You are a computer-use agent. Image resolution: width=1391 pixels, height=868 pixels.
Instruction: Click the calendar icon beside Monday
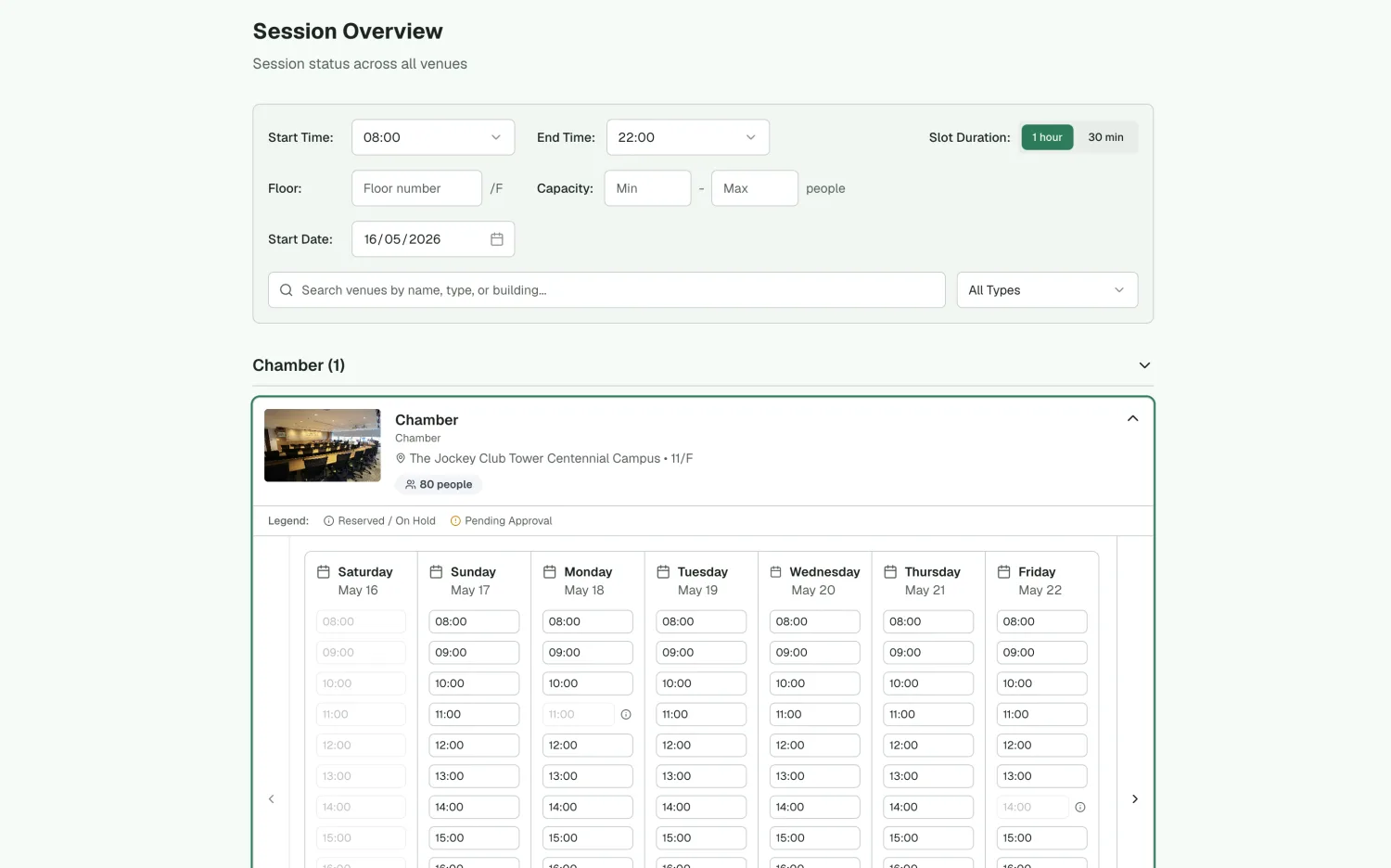coord(550,572)
